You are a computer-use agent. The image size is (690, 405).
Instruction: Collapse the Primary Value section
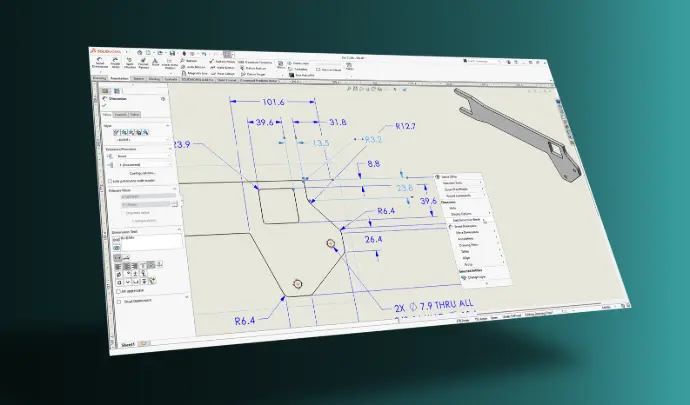coord(175,189)
